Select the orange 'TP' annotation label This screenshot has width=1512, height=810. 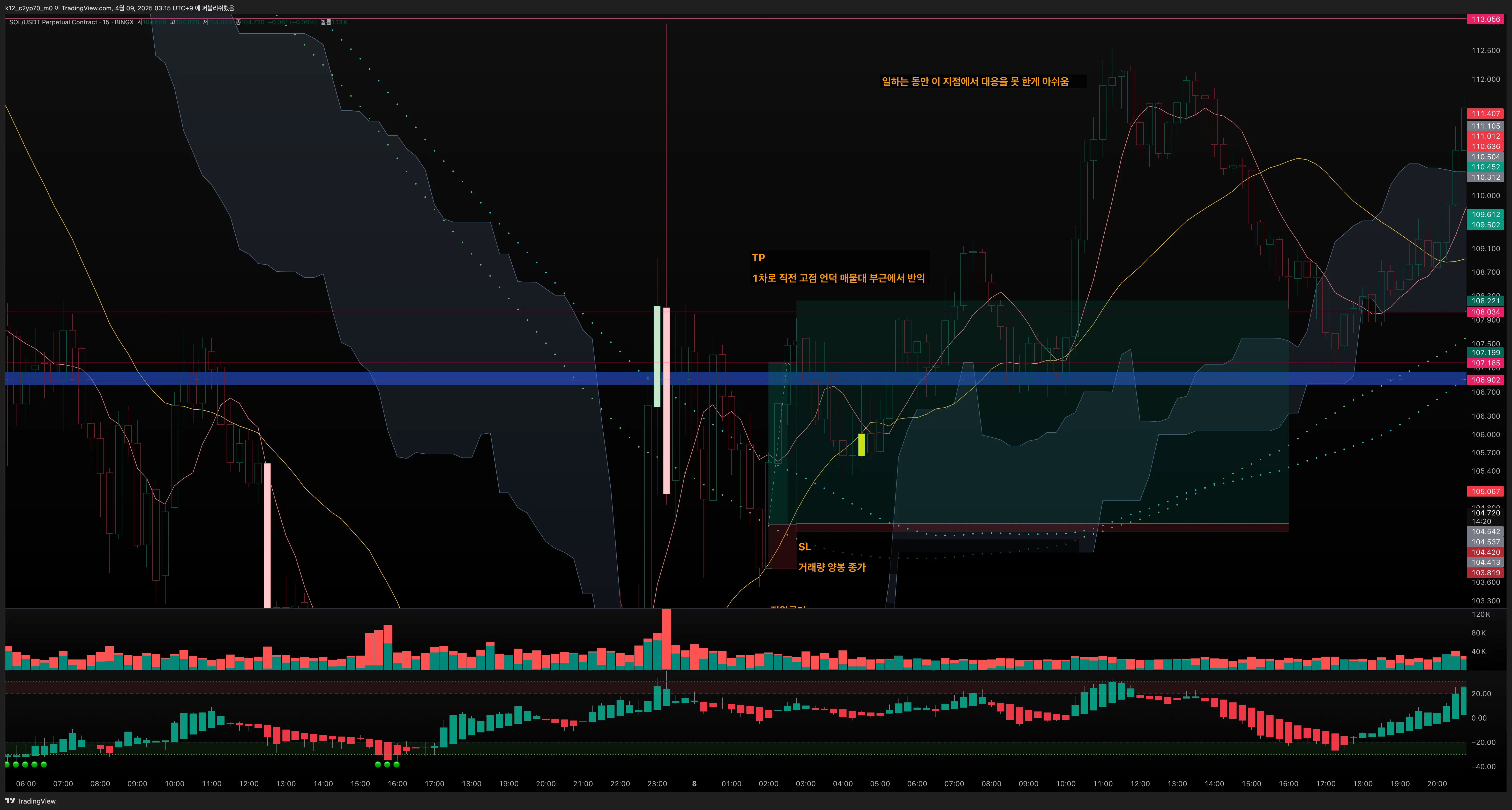point(758,257)
